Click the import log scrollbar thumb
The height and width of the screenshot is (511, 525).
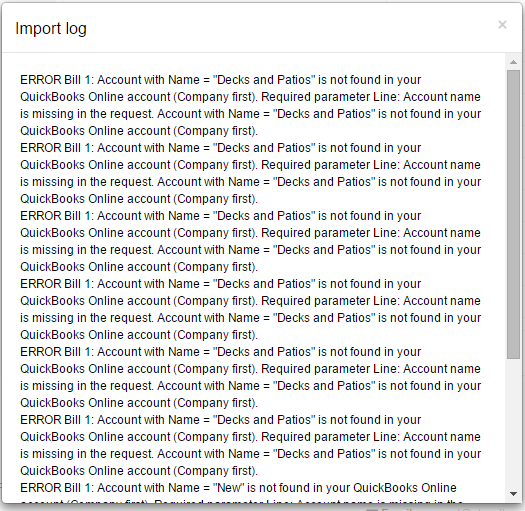pyautogui.click(x=513, y=214)
